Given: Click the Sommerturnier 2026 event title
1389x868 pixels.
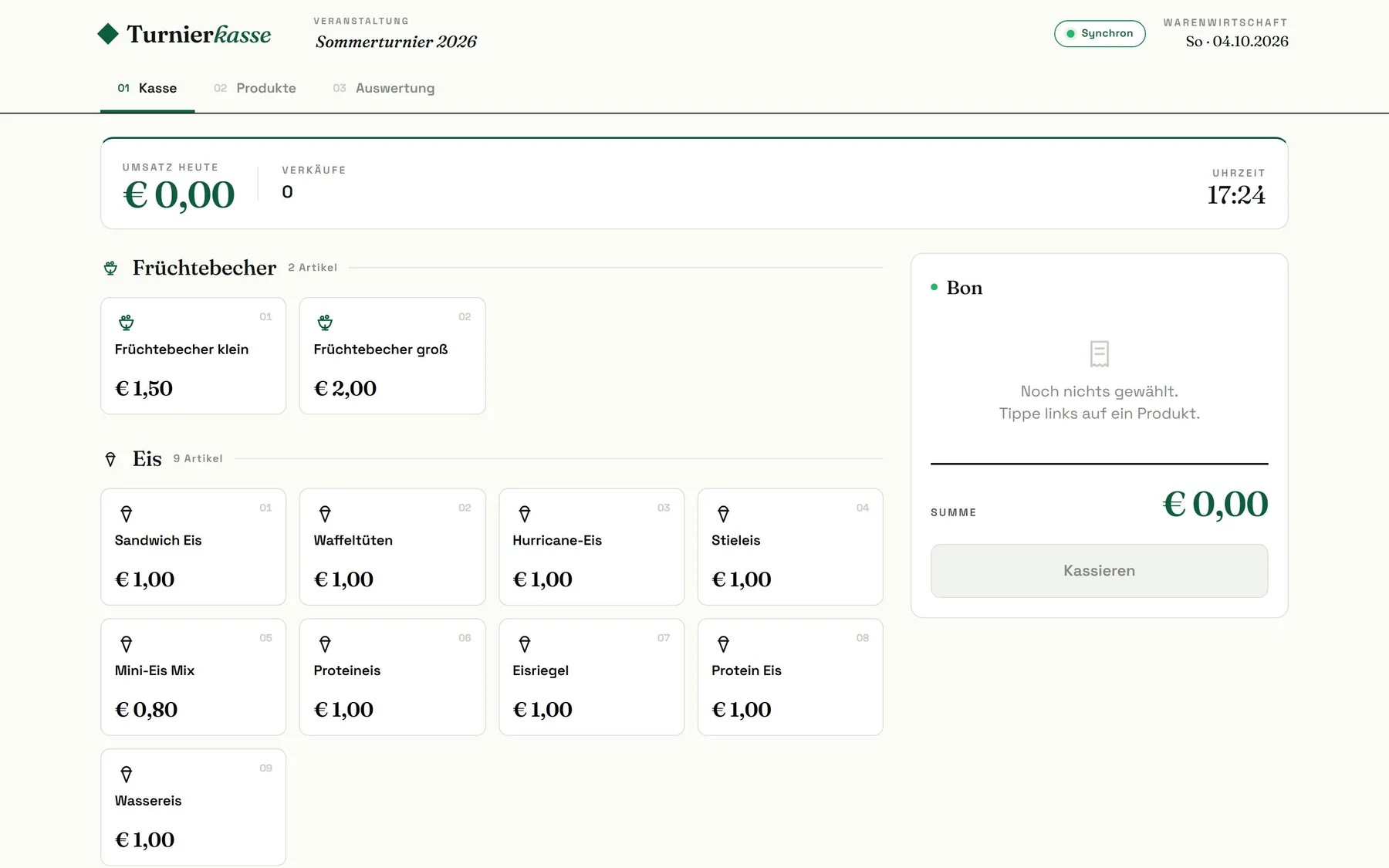Looking at the screenshot, I should 396,42.
